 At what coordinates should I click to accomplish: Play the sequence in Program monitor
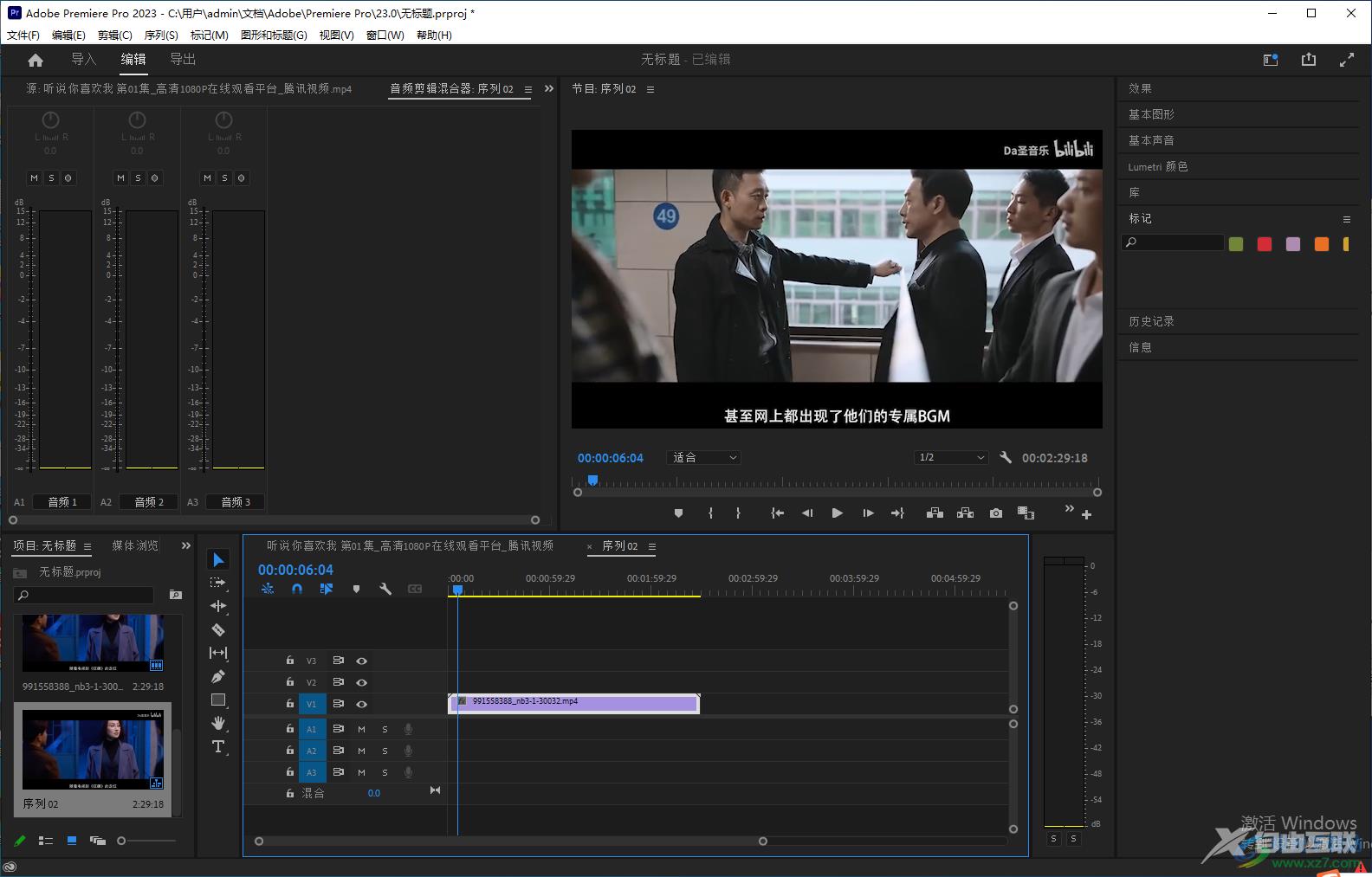click(837, 513)
